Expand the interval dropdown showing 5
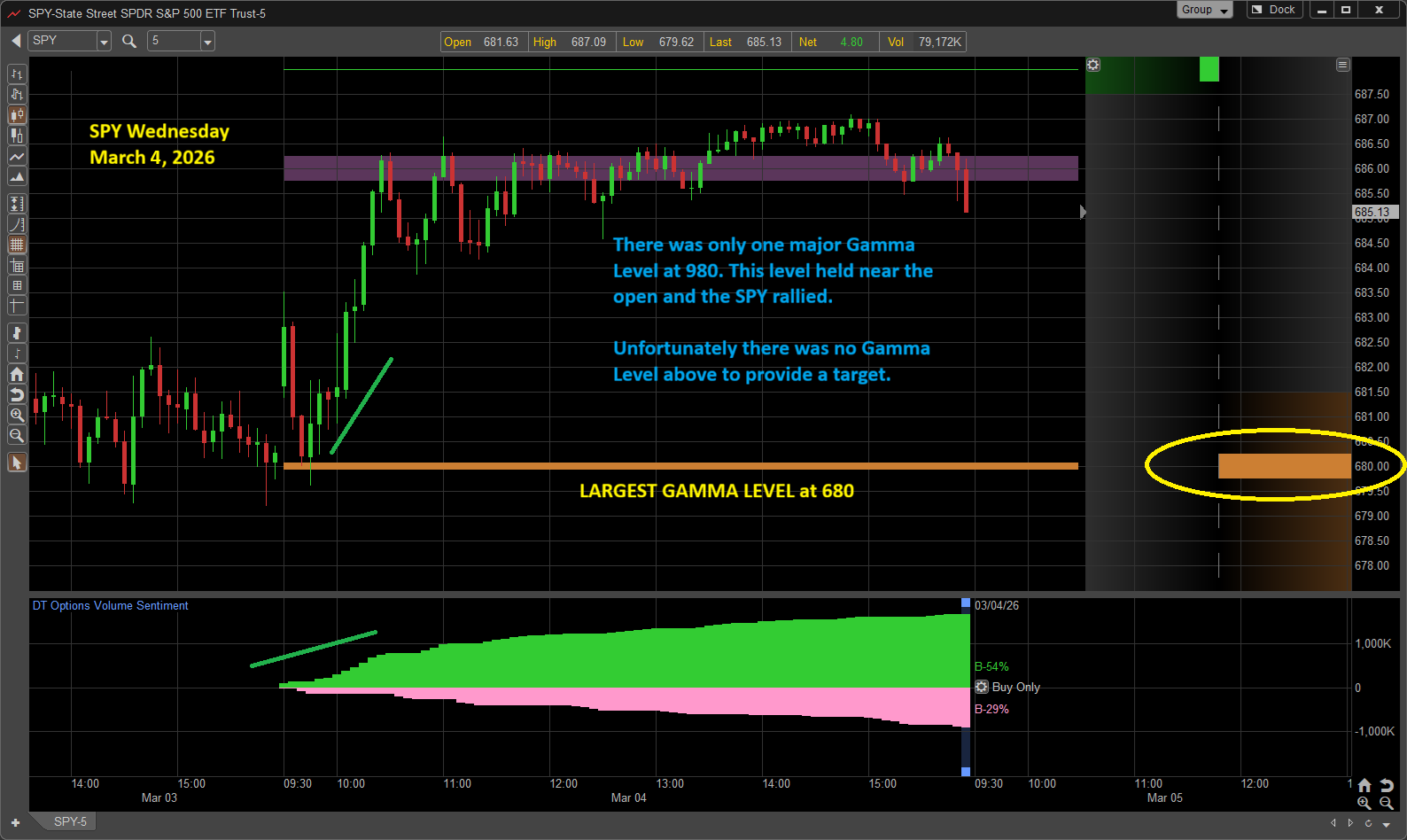The image size is (1407, 840). click(207, 42)
